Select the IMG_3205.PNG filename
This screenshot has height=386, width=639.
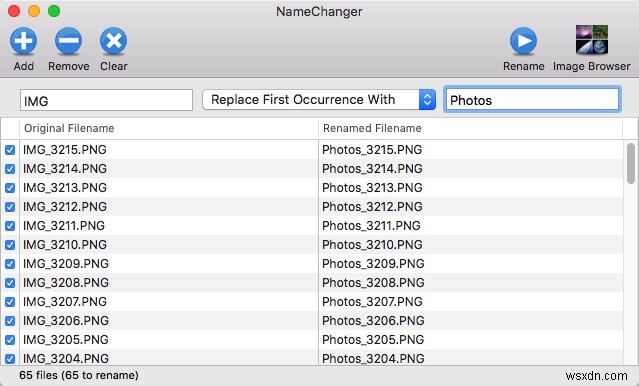point(66,340)
